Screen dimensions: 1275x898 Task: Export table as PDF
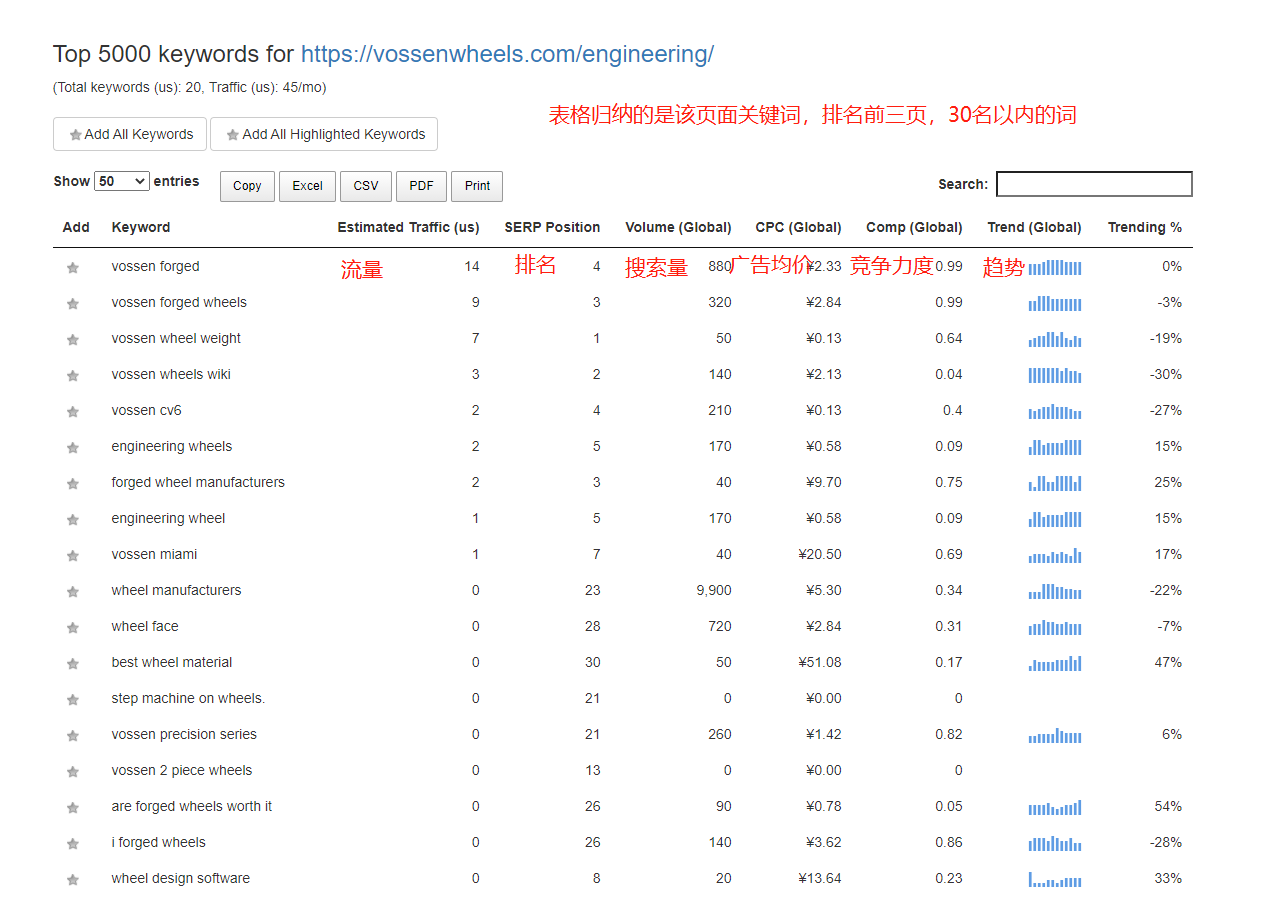point(421,186)
